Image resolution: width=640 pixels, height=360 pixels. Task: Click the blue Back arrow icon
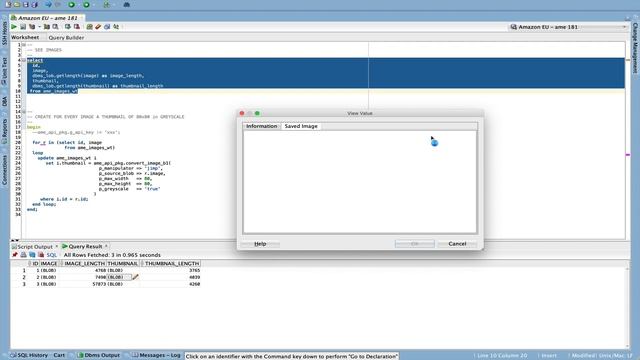(x=48, y=4)
